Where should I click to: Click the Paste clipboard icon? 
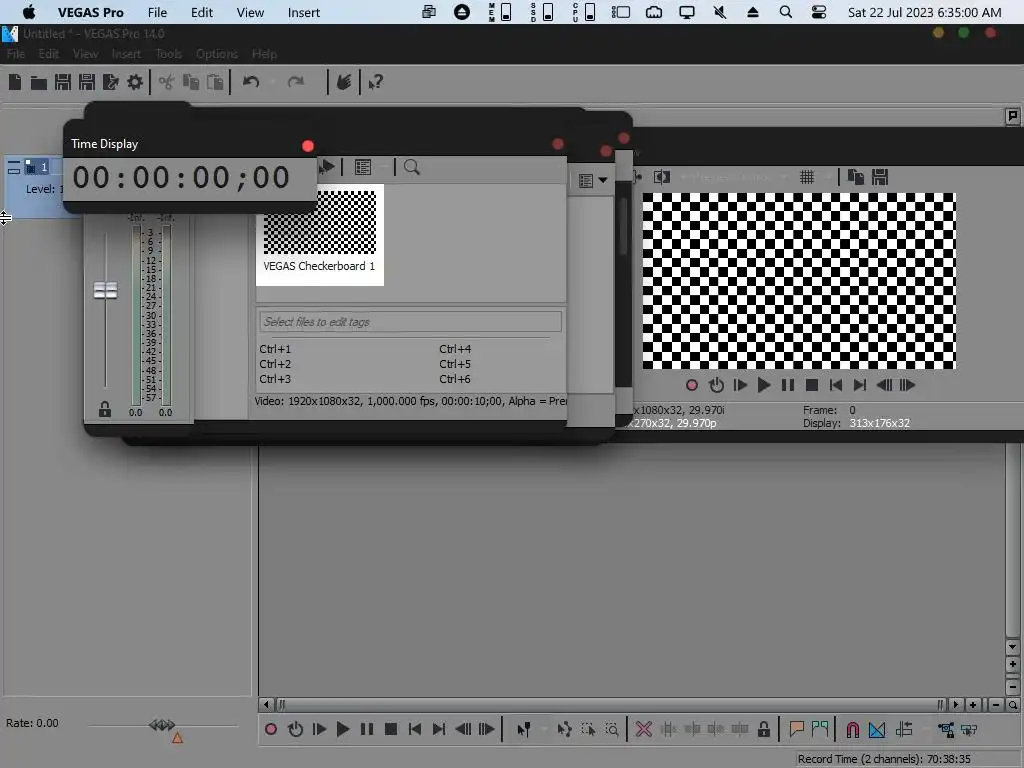[x=215, y=82]
